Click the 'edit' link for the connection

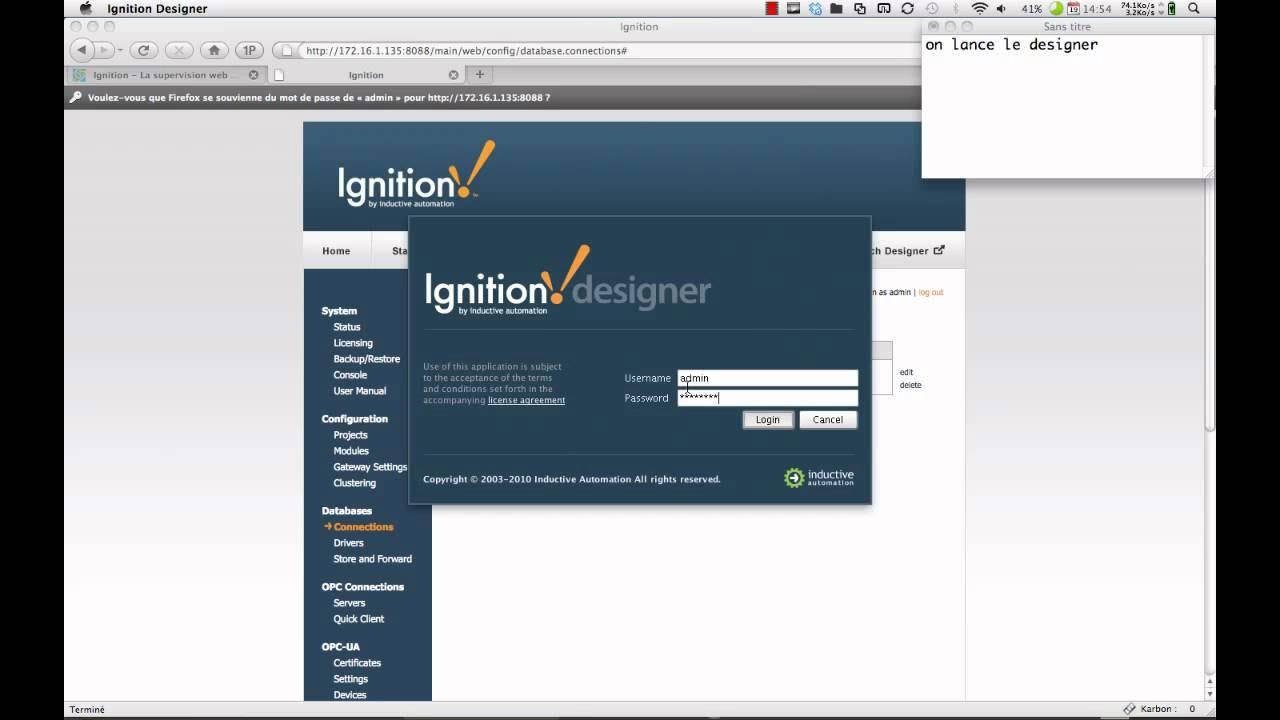point(906,372)
